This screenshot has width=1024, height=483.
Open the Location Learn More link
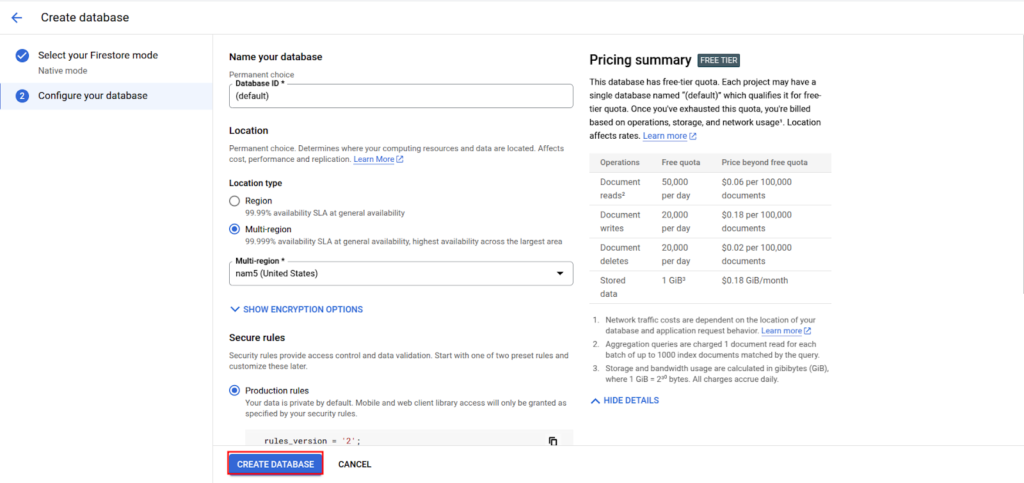[x=378, y=159]
